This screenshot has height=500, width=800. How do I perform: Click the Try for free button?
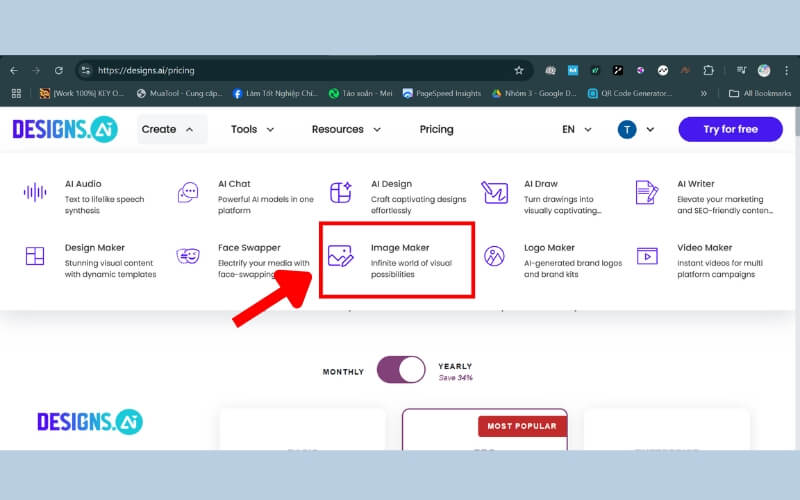tap(730, 130)
